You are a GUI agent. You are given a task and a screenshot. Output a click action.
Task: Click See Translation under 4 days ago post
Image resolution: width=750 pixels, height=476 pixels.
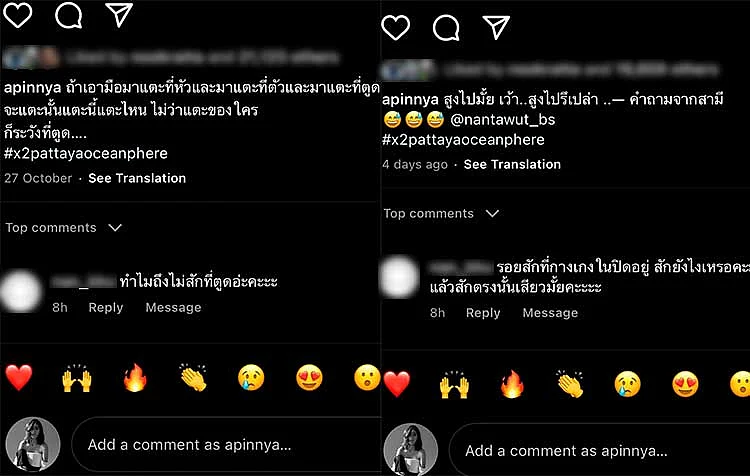512,164
